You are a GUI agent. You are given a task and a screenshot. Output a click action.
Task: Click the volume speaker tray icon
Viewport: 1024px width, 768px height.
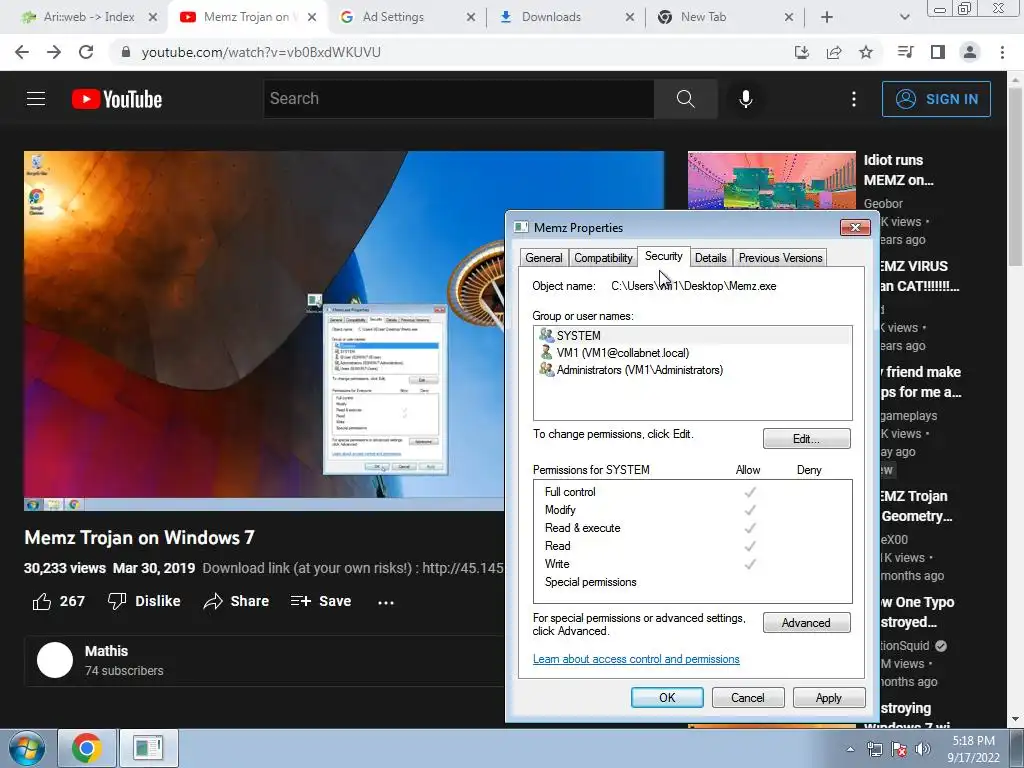click(x=922, y=749)
